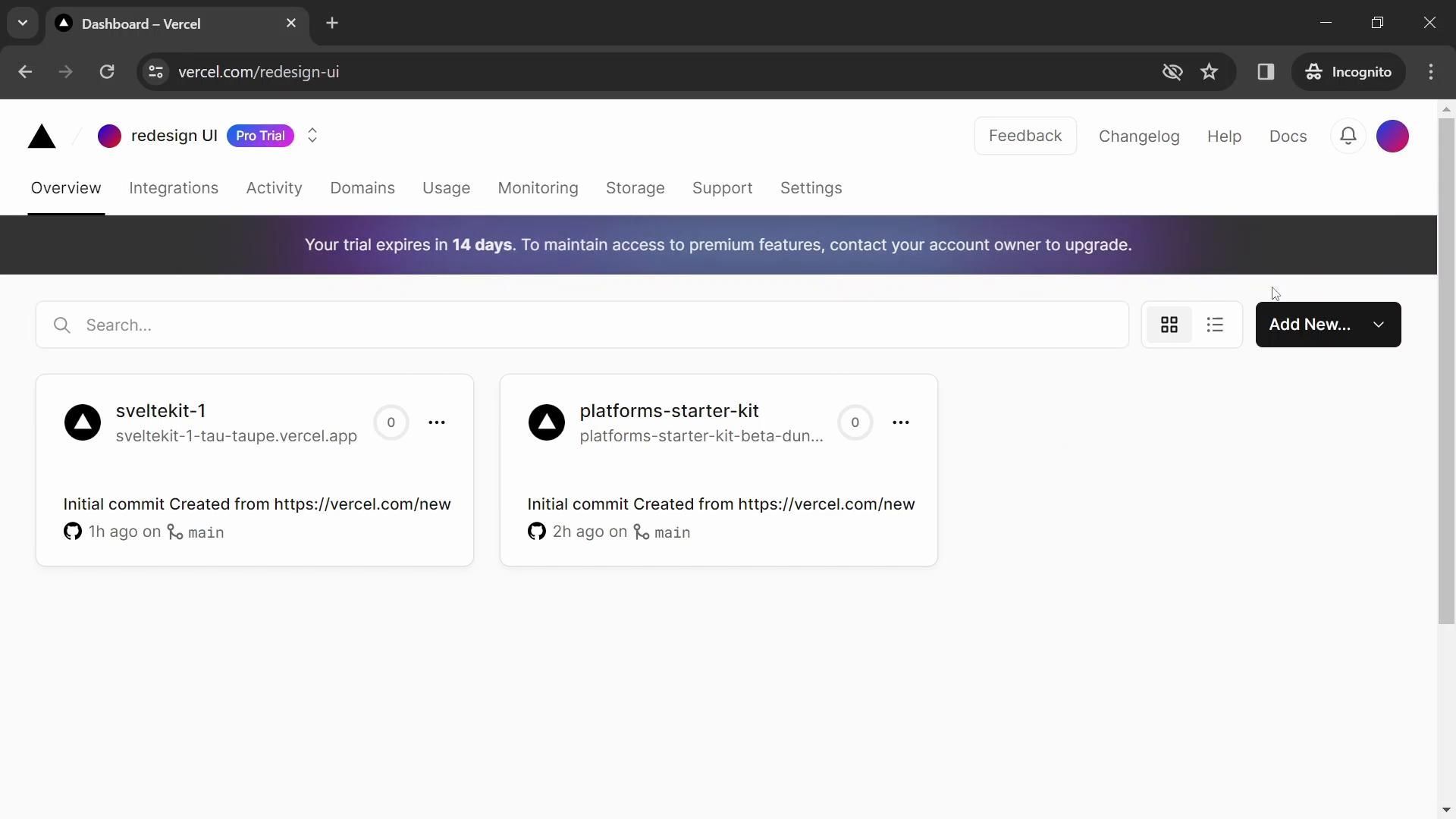
Task: Click the Vercel triangle logo
Action: pyautogui.click(x=42, y=136)
